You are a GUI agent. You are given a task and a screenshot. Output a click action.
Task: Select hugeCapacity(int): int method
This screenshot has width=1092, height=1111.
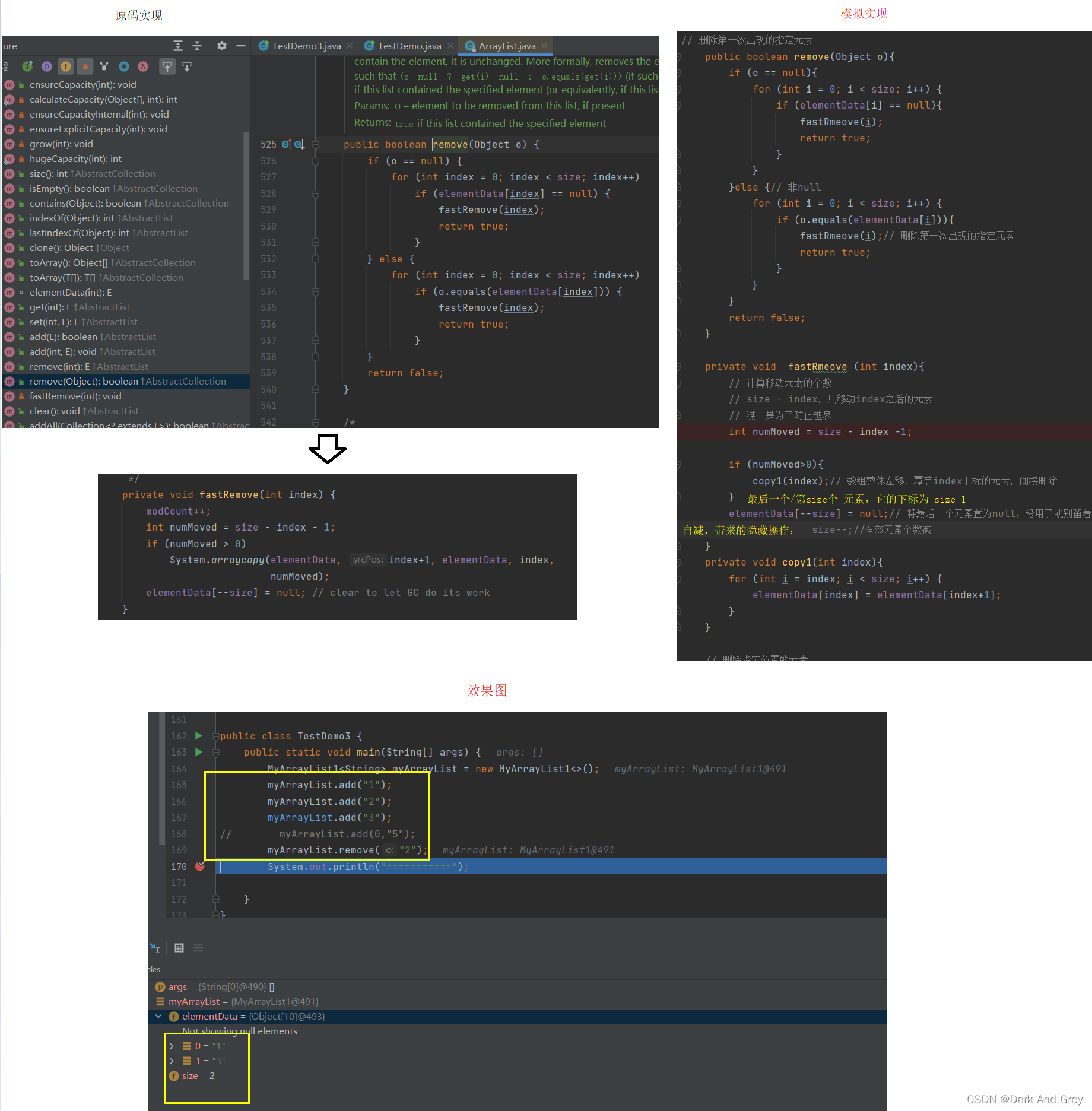coord(75,159)
